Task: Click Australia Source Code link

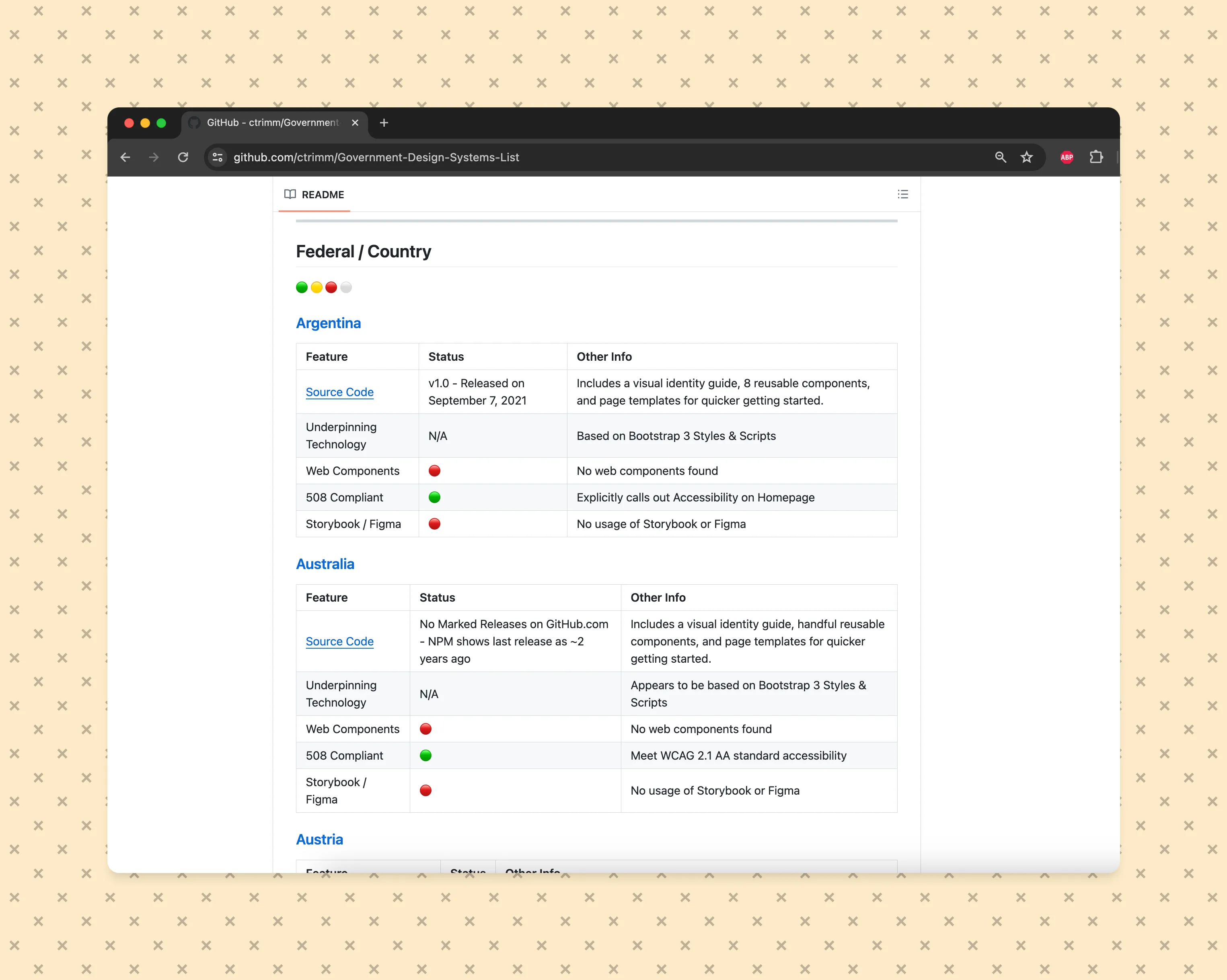Action: (x=339, y=641)
